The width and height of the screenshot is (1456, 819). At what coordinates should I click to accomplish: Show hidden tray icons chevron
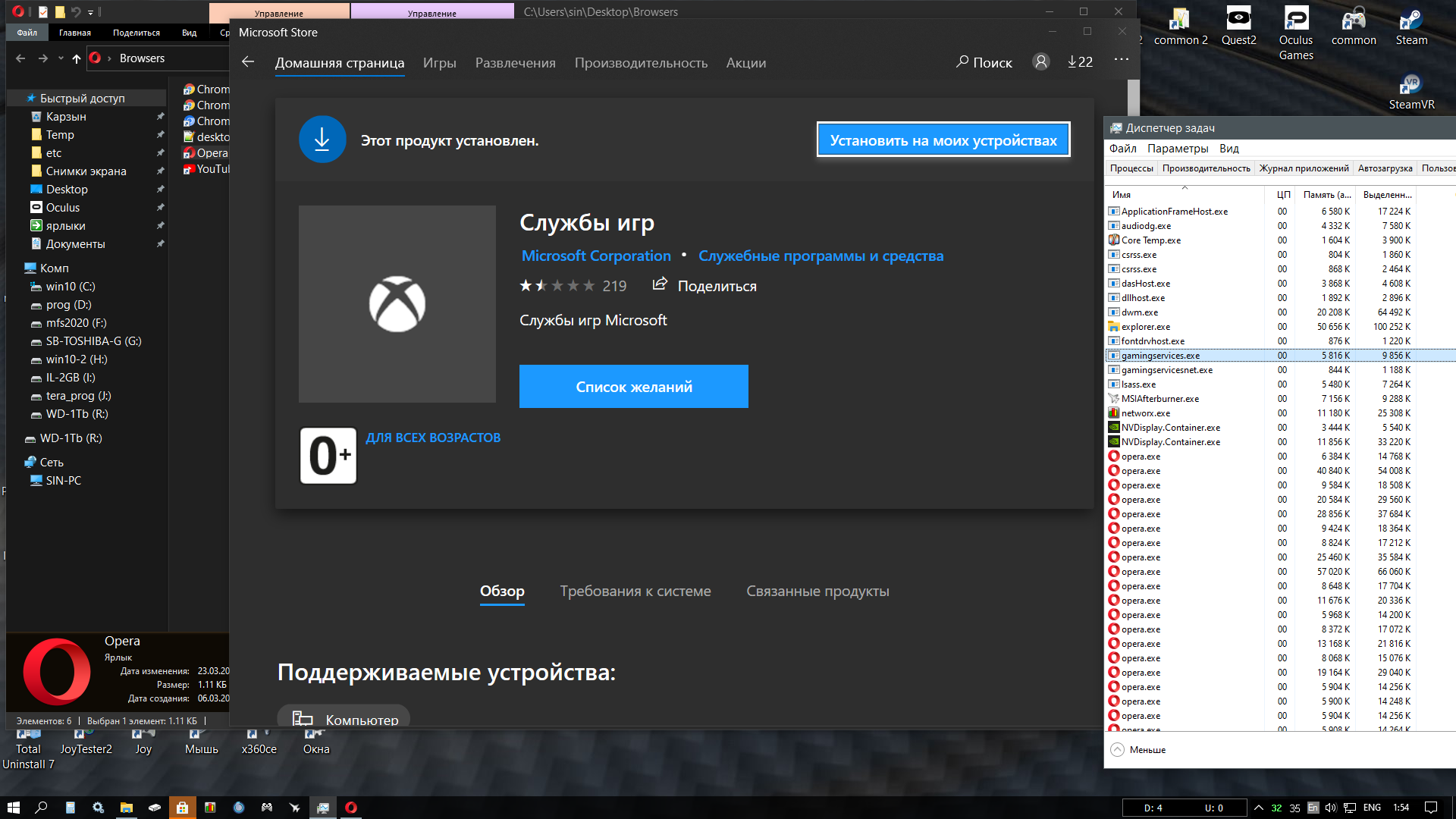[1259, 808]
